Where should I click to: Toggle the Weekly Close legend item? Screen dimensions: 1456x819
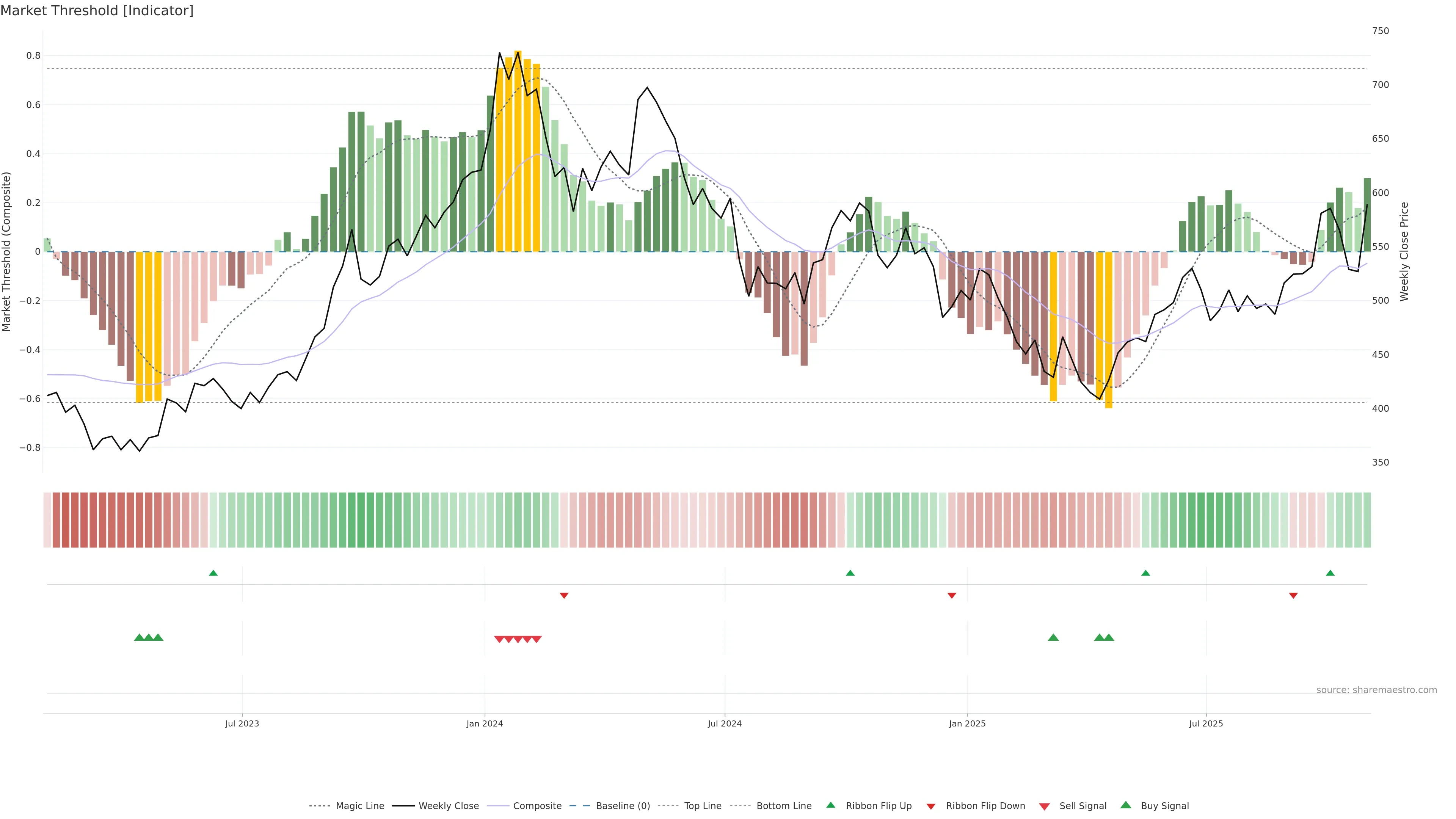point(448,806)
